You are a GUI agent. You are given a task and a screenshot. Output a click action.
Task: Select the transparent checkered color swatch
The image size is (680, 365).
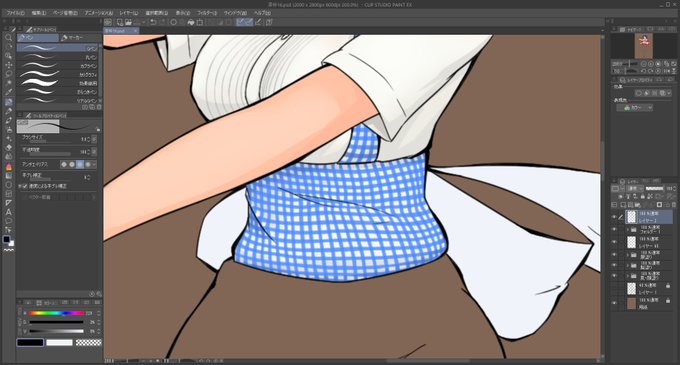(x=88, y=342)
